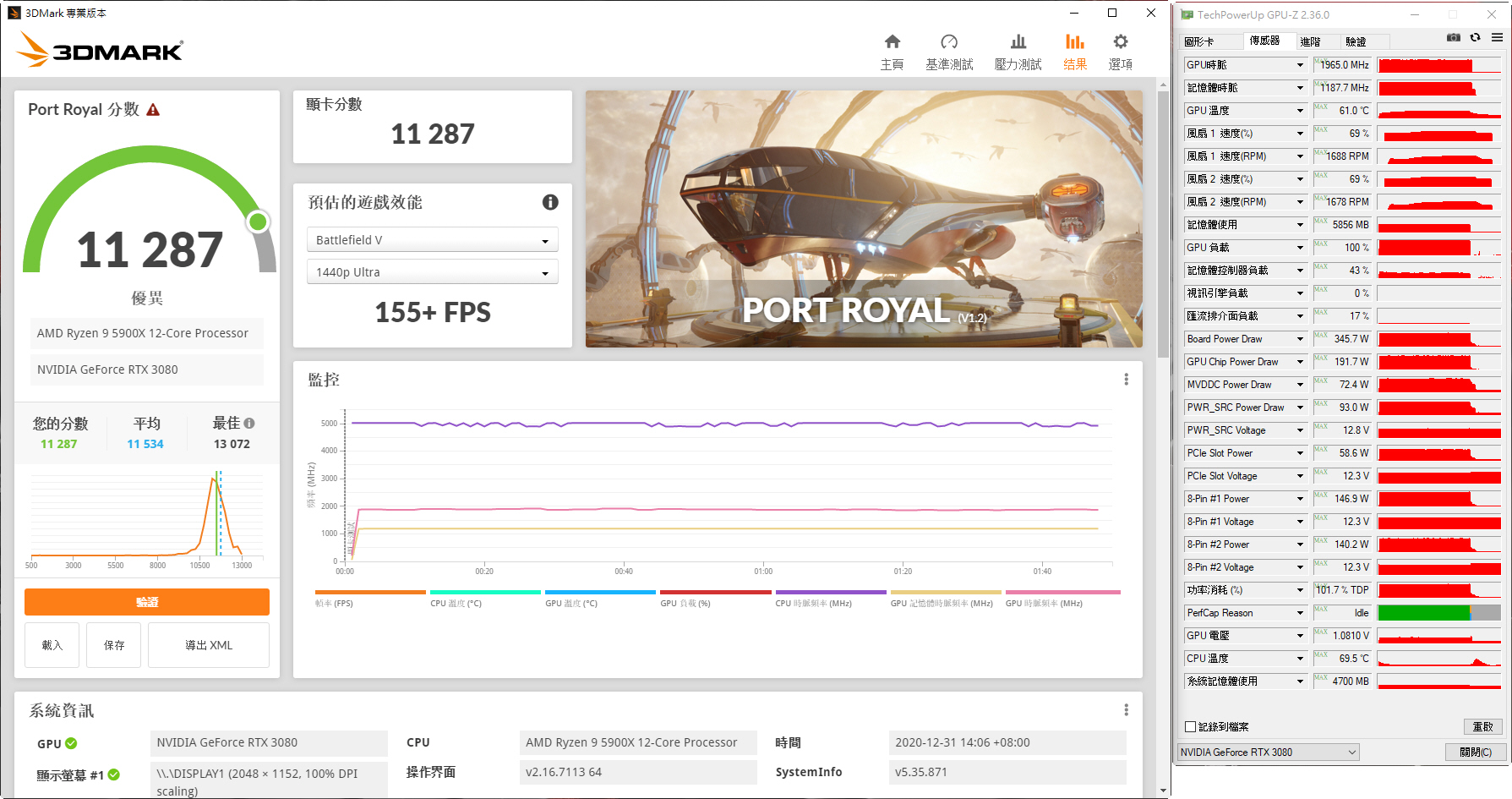
Task: Click the info icon in 預估的遊戲效能
Action: 550,202
